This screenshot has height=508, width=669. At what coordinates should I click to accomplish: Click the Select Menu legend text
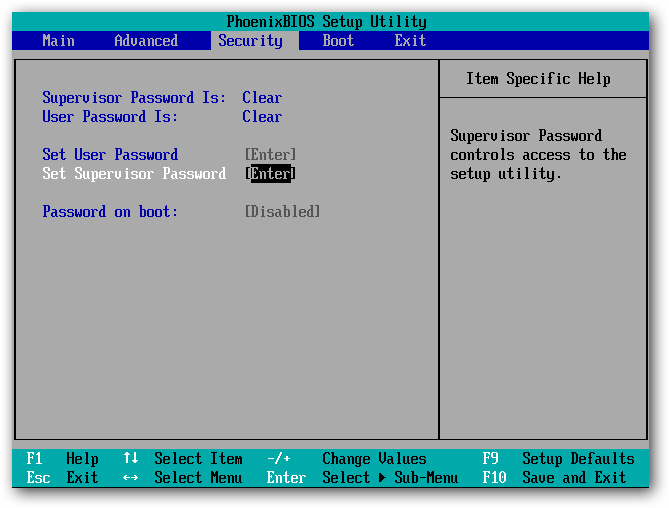click(x=198, y=477)
